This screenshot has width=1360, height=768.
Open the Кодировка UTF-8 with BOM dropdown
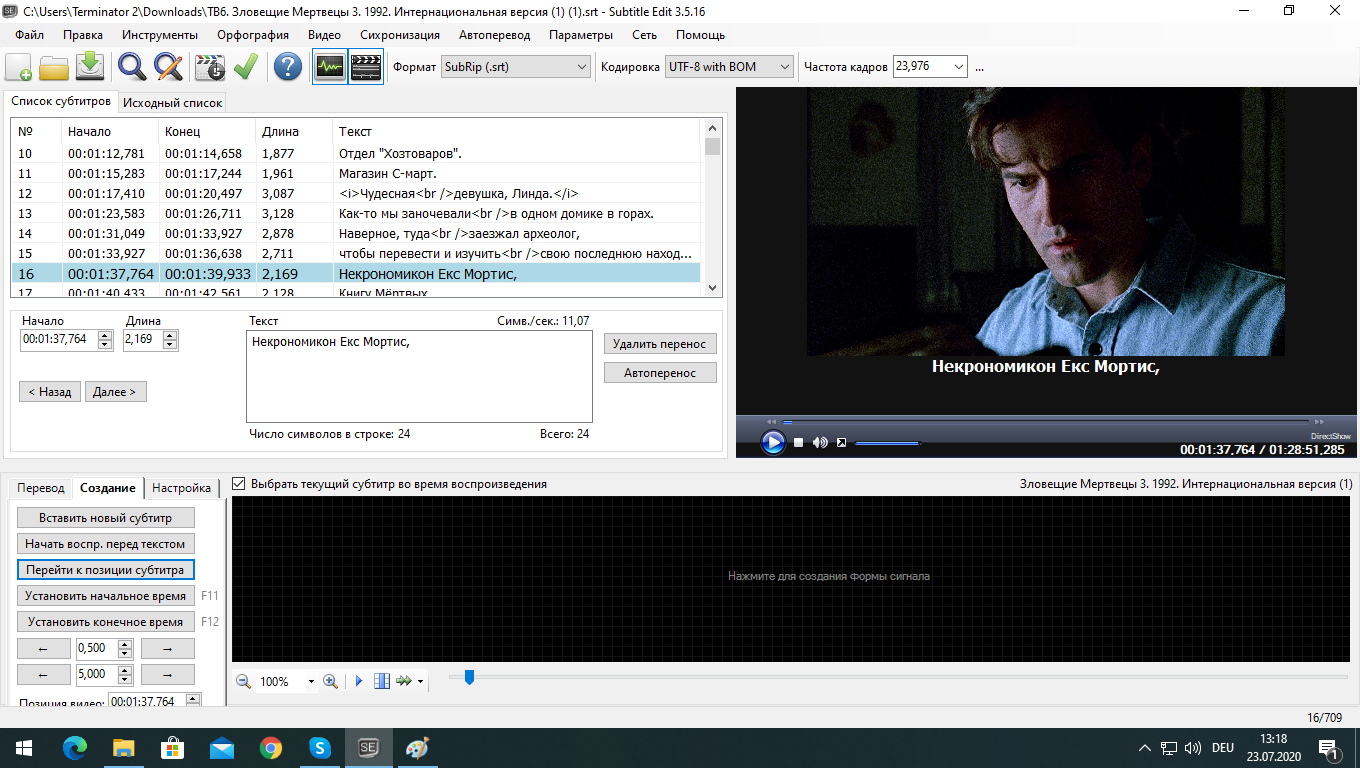pos(729,67)
